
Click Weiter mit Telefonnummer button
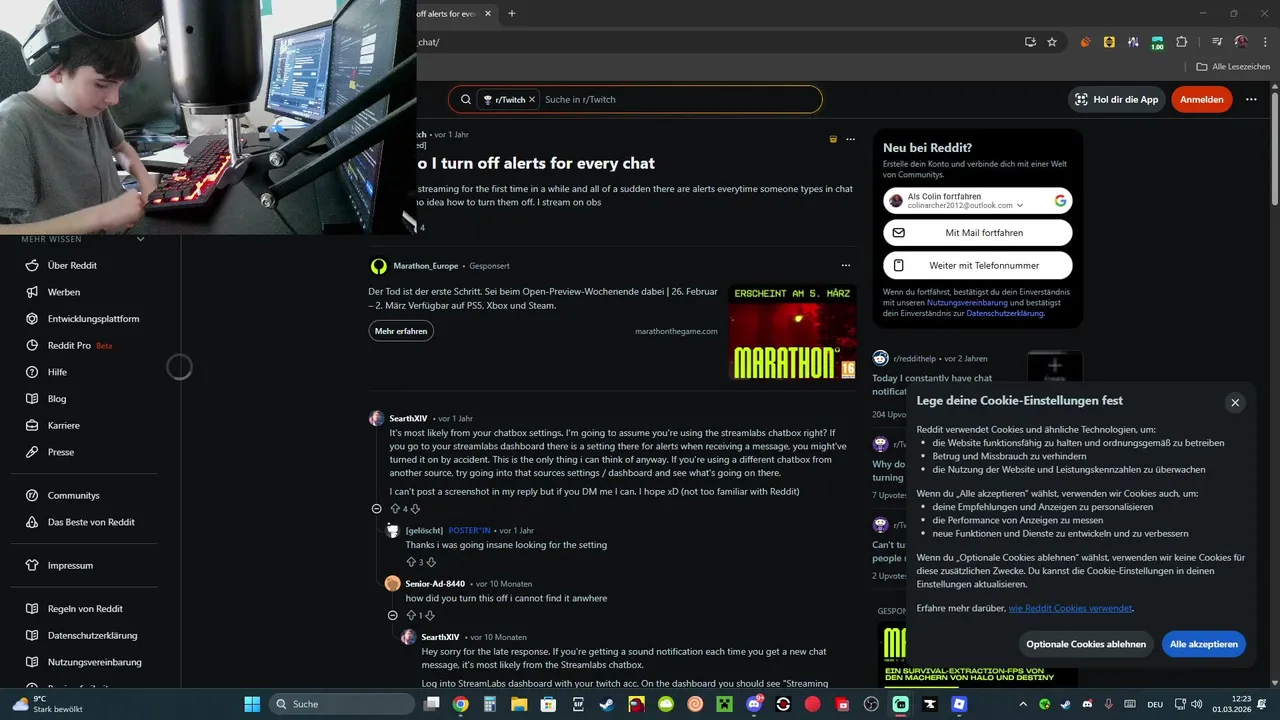977,265
